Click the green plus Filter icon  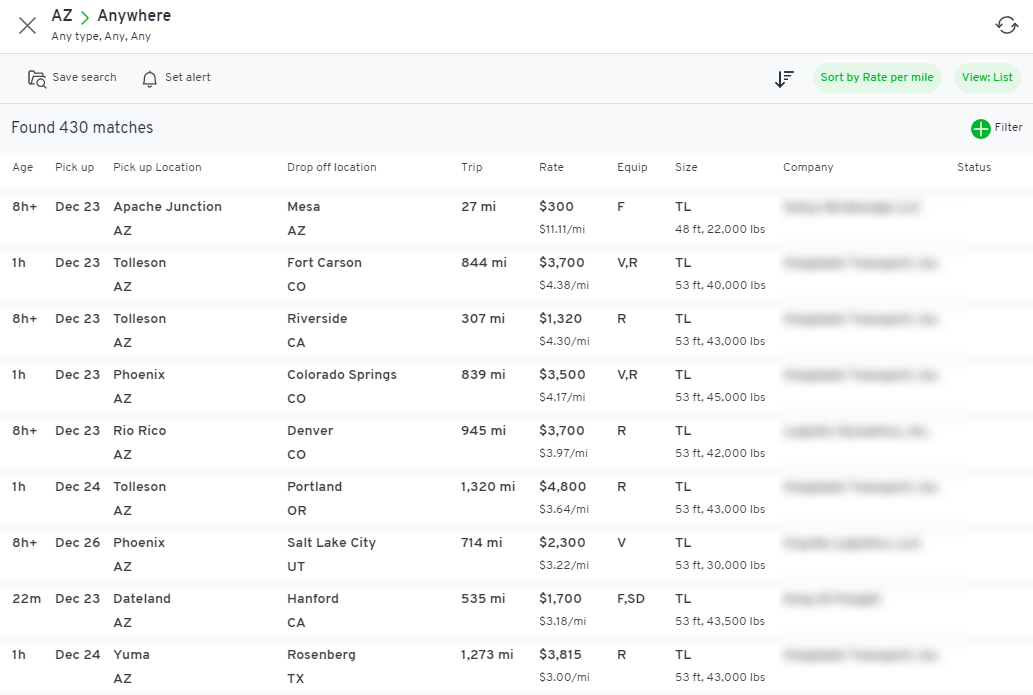click(x=980, y=129)
